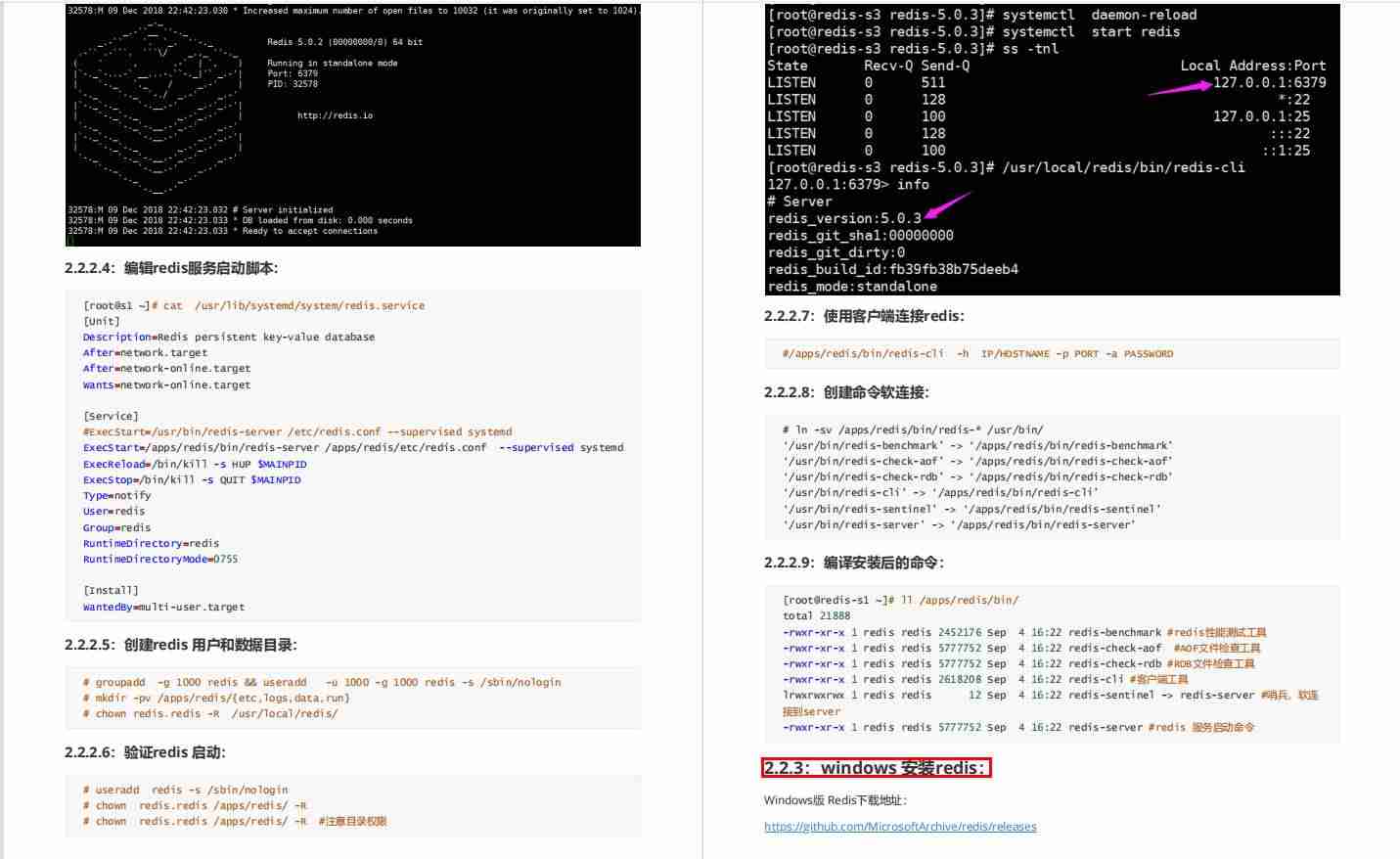The height and width of the screenshot is (859, 1400).
Task: Click the "# groupadd -g 1000 redis" command line
Action: 322,682
